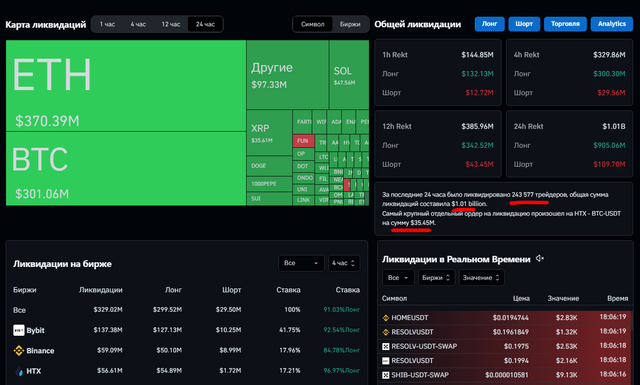Select the 1 час timeframe tab
This screenshot has height=385, width=640.
pos(107,24)
